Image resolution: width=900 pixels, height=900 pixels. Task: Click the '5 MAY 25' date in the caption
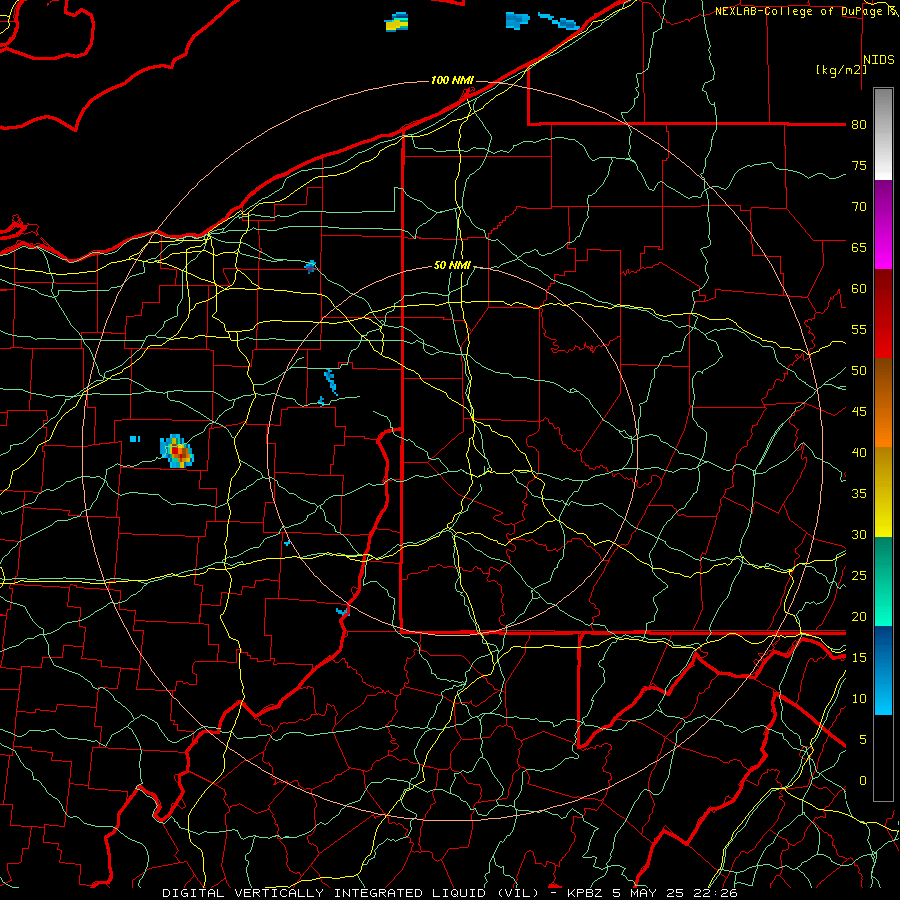pyautogui.click(x=649, y=893)
